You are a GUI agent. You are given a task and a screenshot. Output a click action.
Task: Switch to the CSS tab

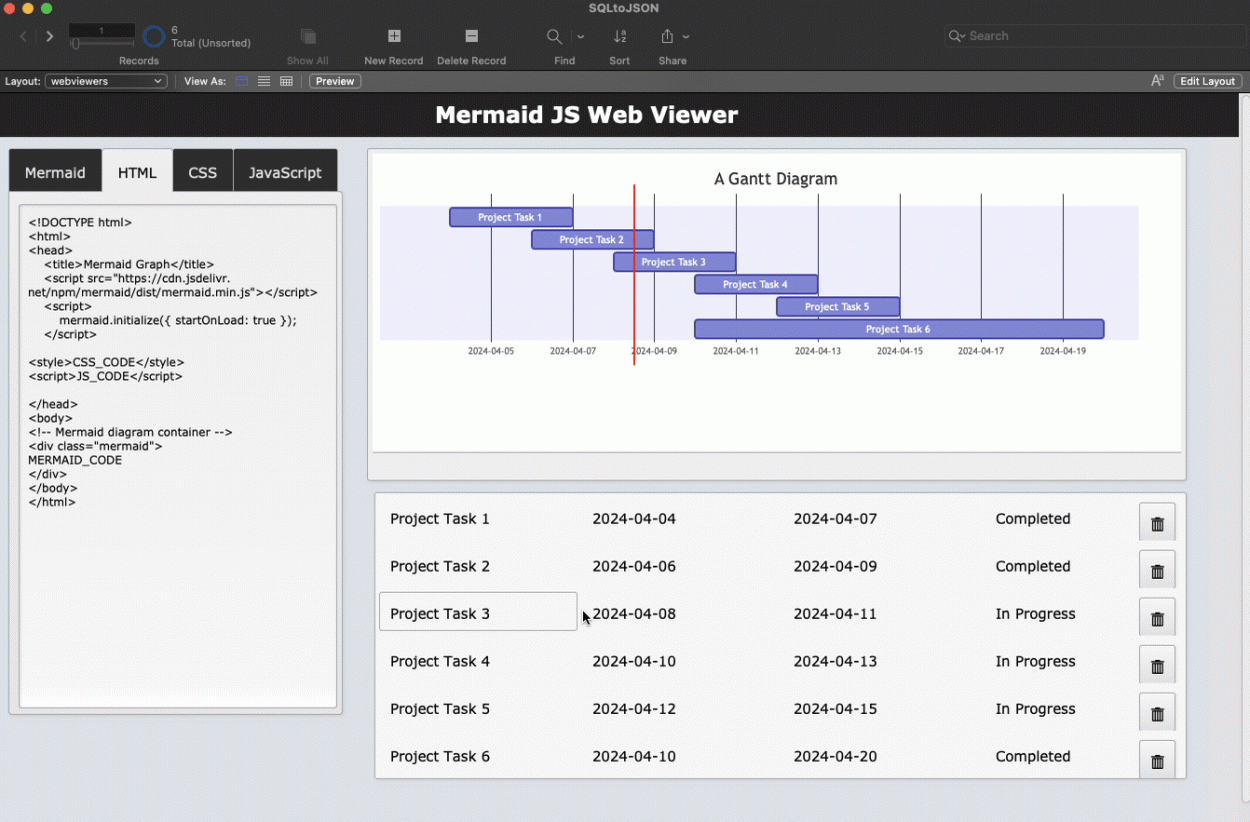202,171
